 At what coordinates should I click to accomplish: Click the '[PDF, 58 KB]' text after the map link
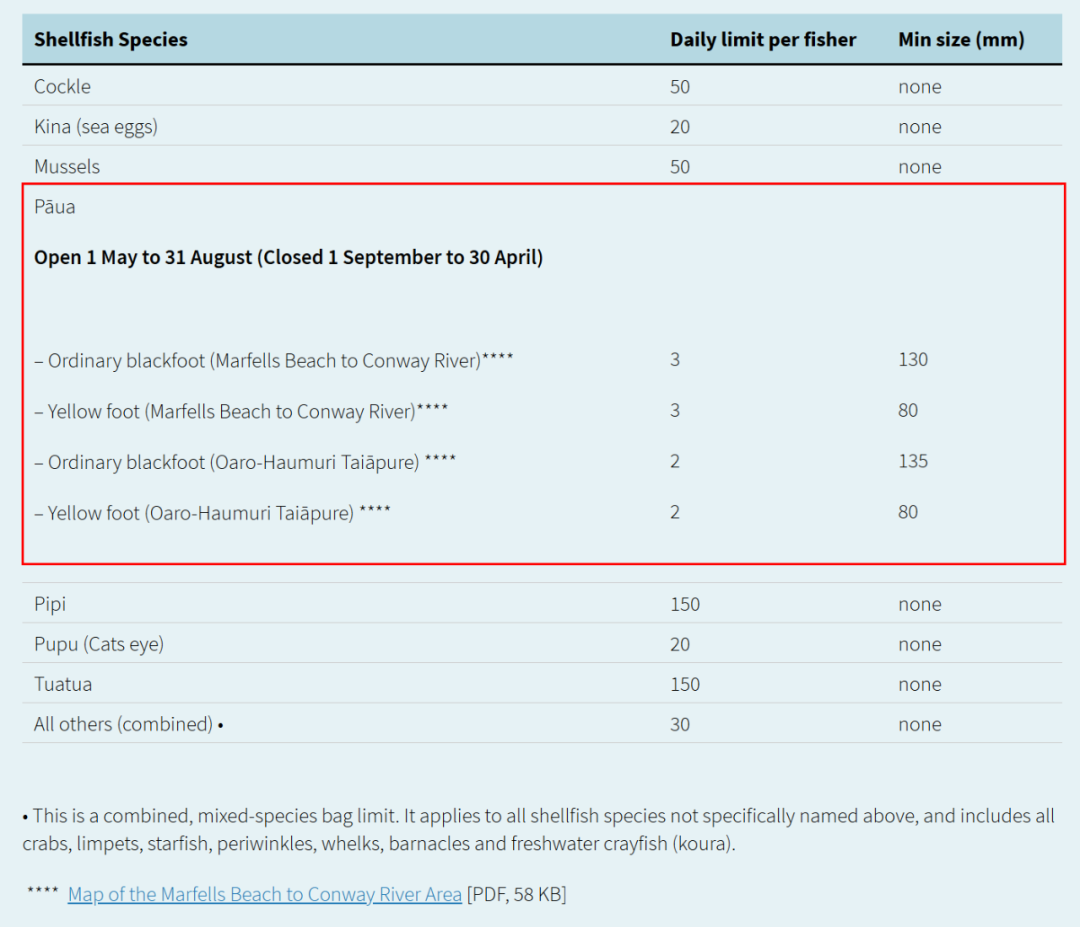click(x=517, y=894)
